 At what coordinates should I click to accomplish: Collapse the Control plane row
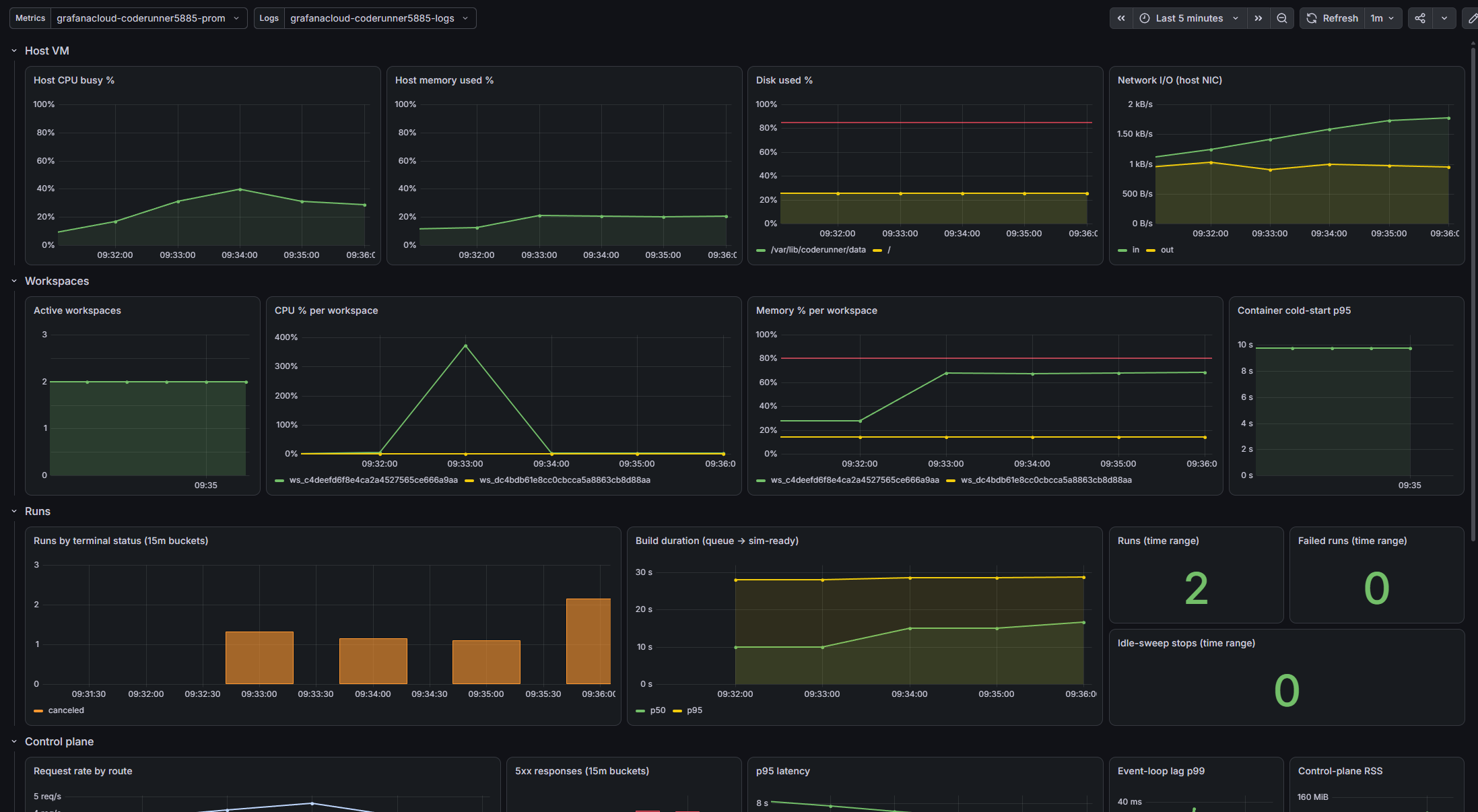tap(14, 741)
